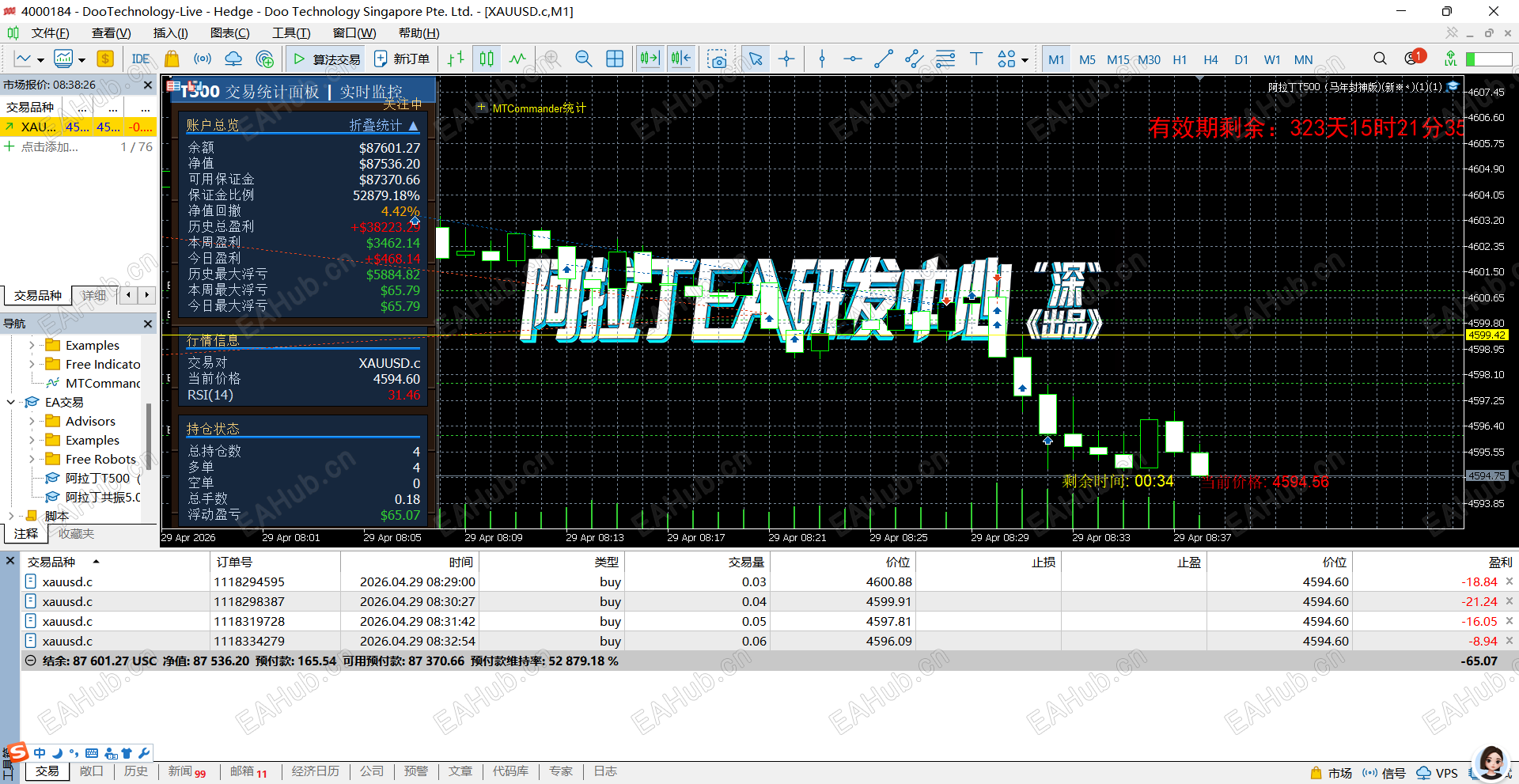1519x784 pixels.
Task: Toggle Algo Trading (算法交易) button
Action: point(327,59)
